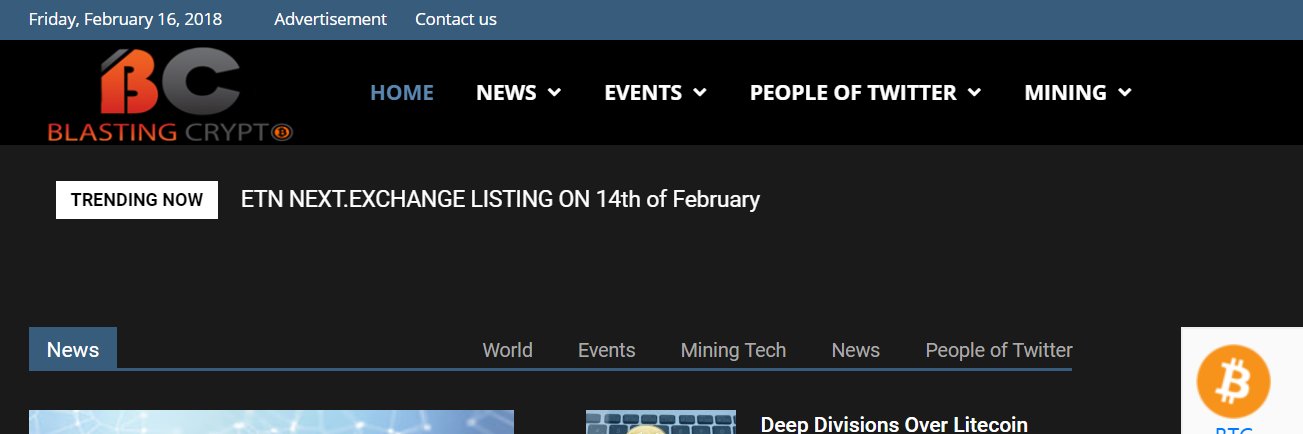Open the Litecoin article thumbnail image
Screen dimensions: 1303x434
point(660,422)
